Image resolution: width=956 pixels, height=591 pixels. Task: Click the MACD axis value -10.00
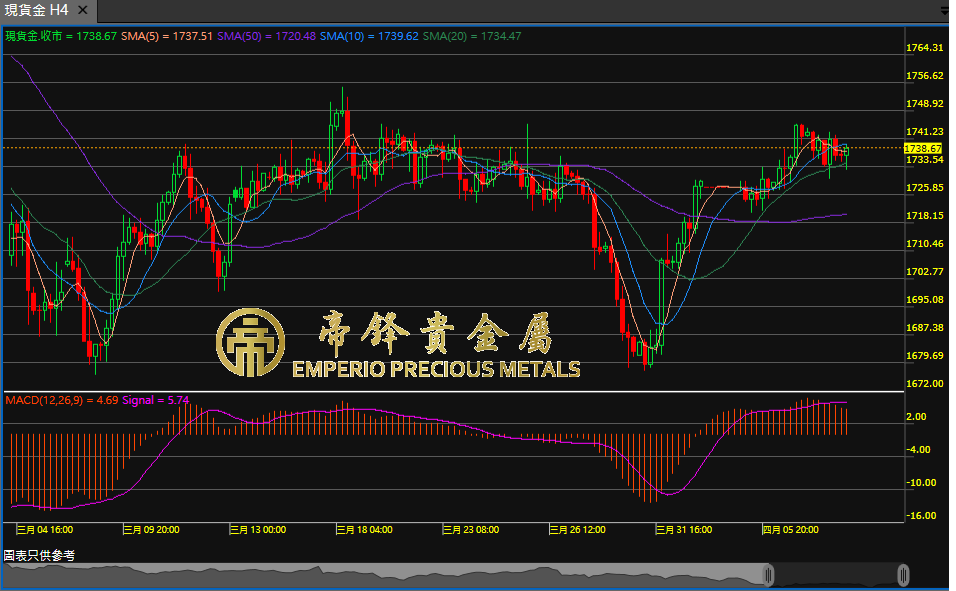(x=921, y=482)
